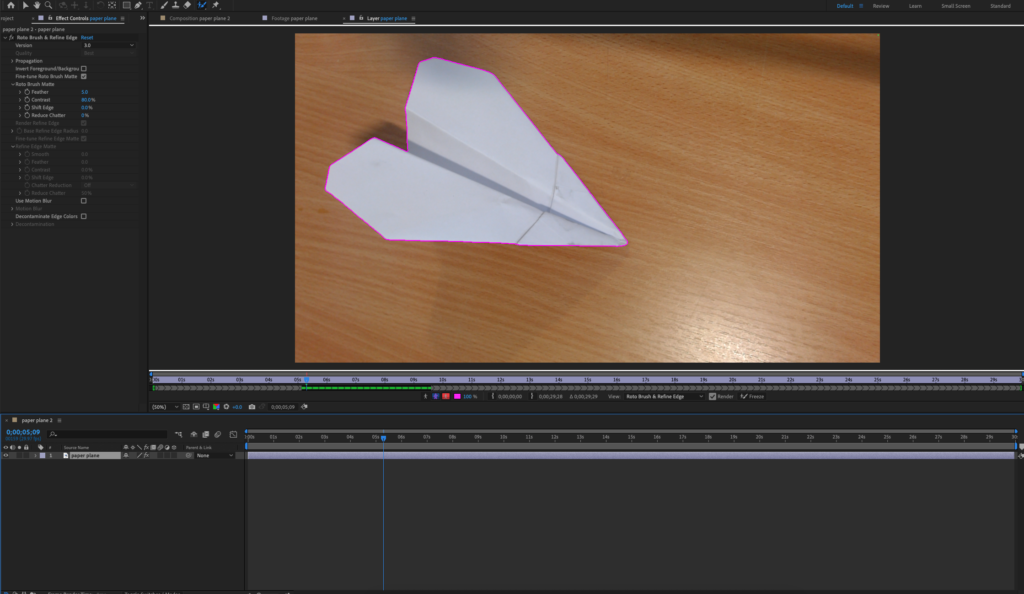Select the Eraser tool
1024x594 pixels.
click(x=187, y=5)
